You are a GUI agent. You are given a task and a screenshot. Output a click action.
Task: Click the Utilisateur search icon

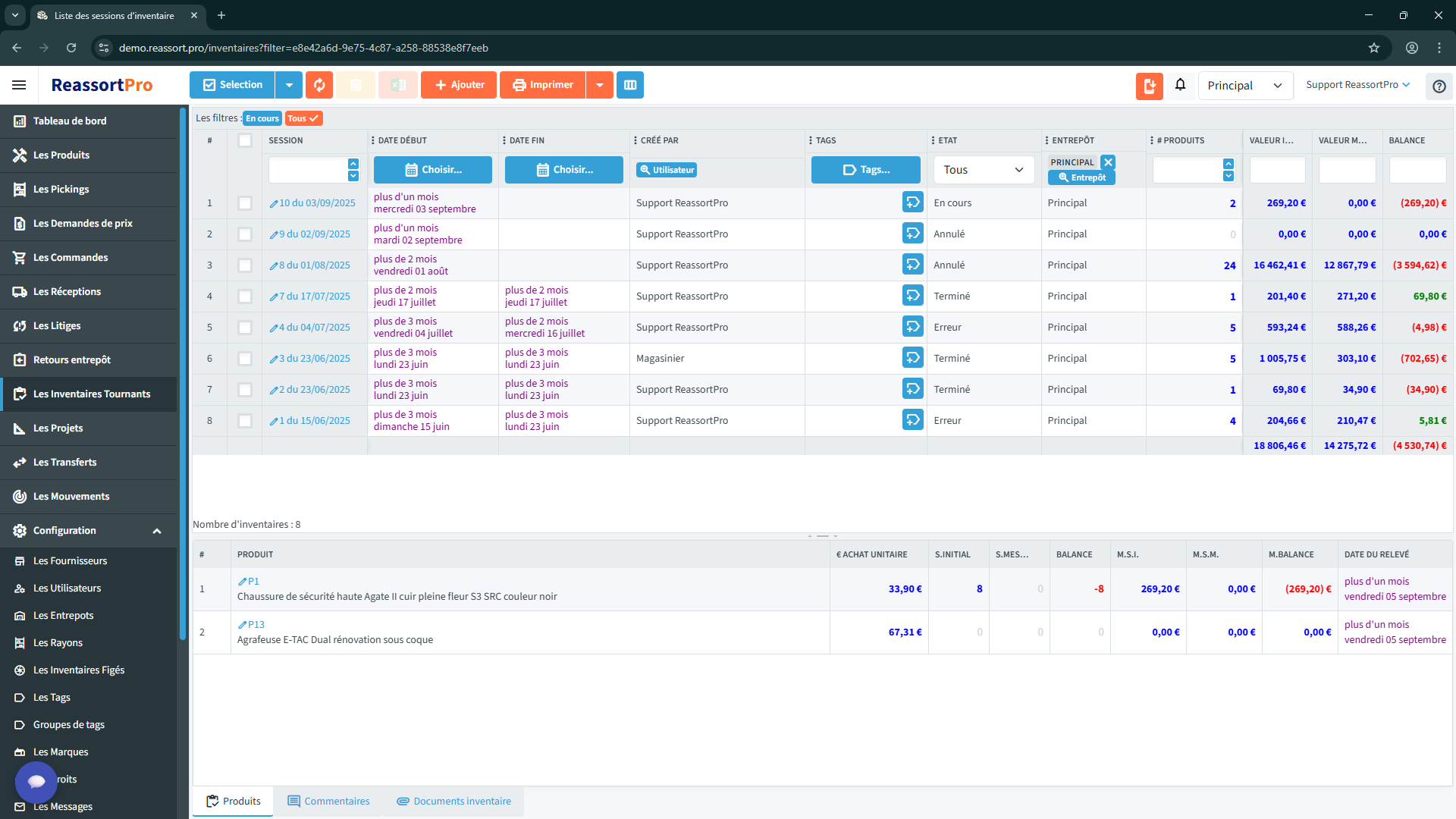(x=667, y=170)
